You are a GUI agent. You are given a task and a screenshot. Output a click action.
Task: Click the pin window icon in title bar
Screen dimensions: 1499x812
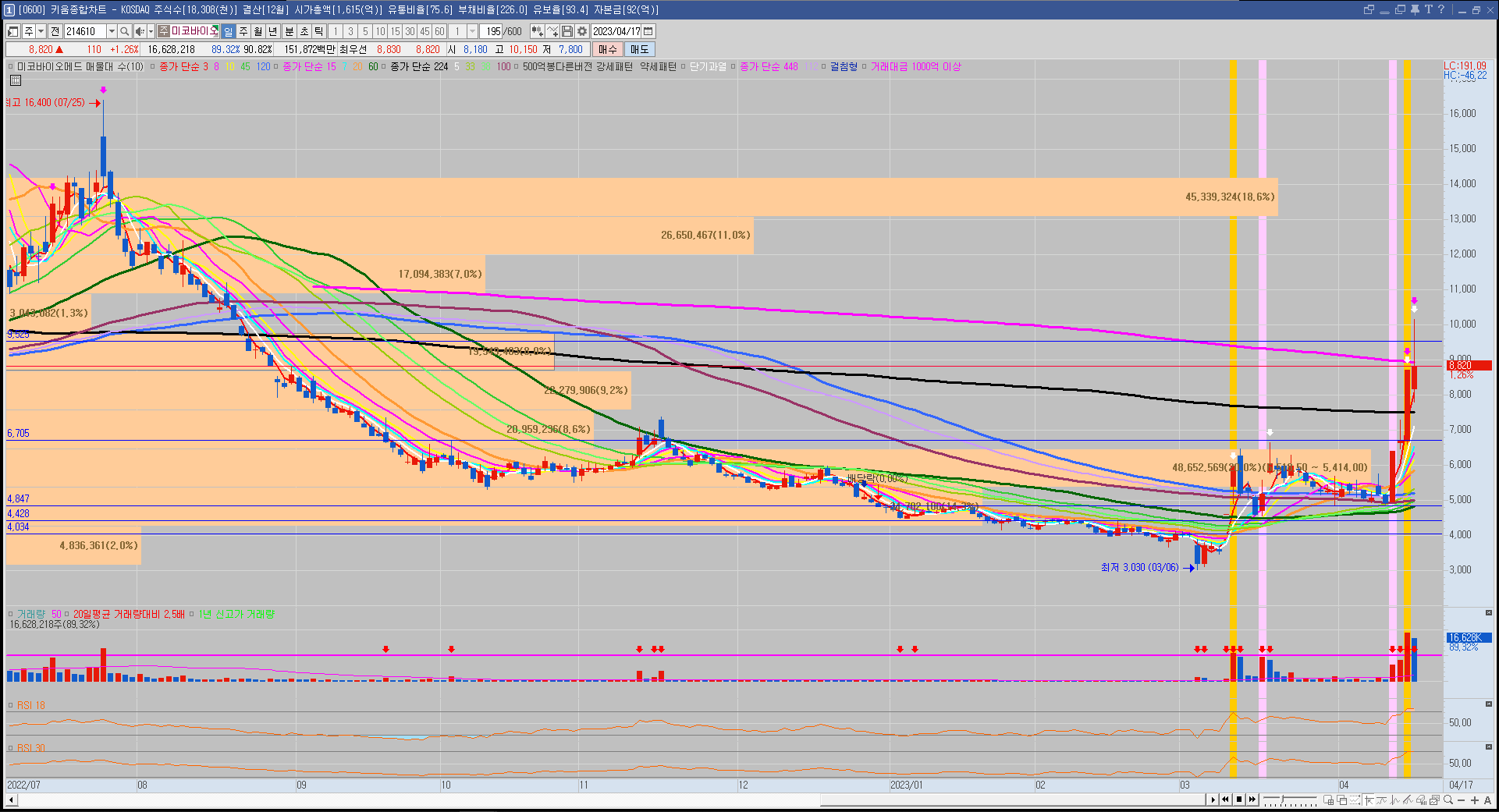tap(1415, 9)
